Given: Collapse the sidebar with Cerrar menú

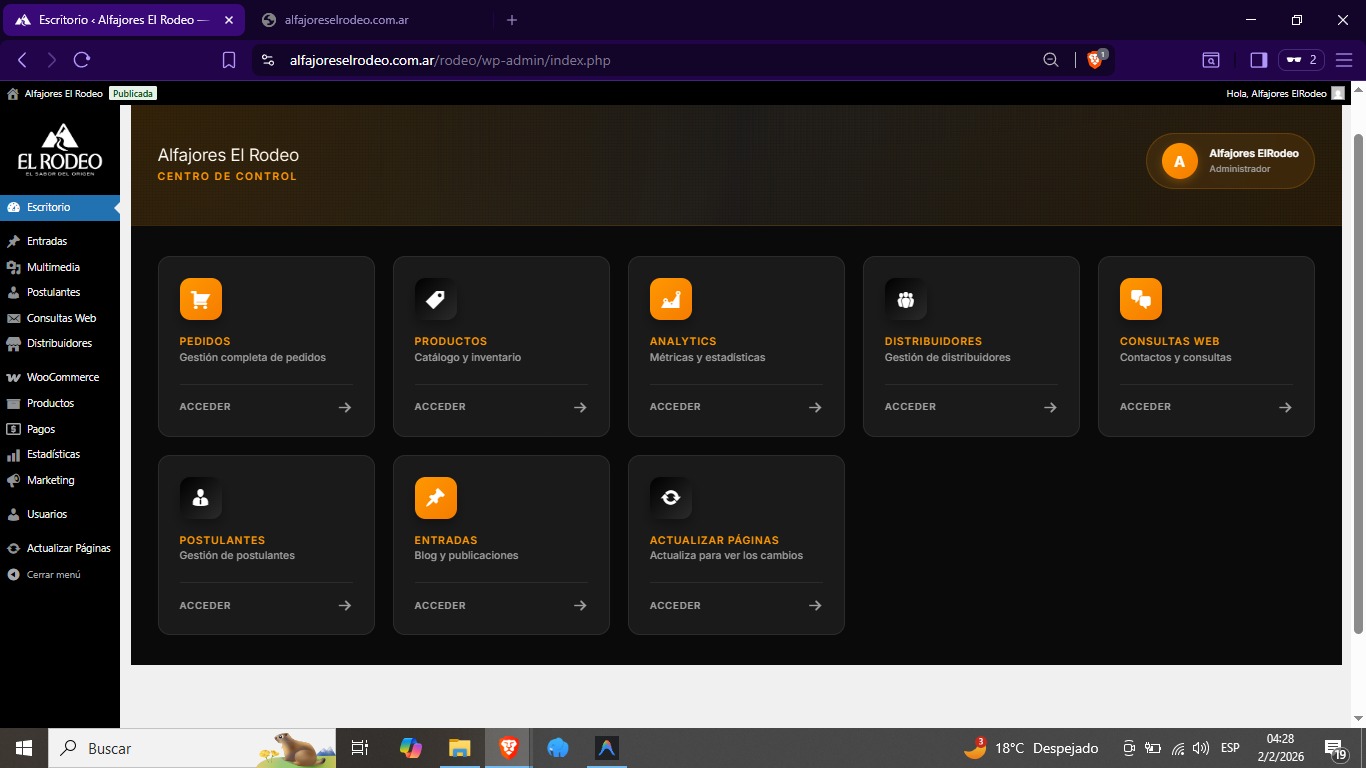Looking at the screenshot, I should (53, 575).
